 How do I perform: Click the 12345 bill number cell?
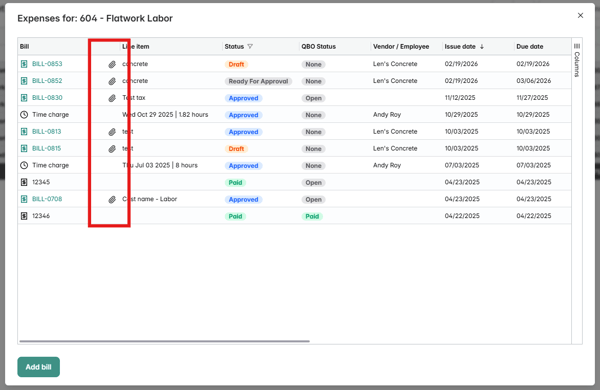(41, 182)
